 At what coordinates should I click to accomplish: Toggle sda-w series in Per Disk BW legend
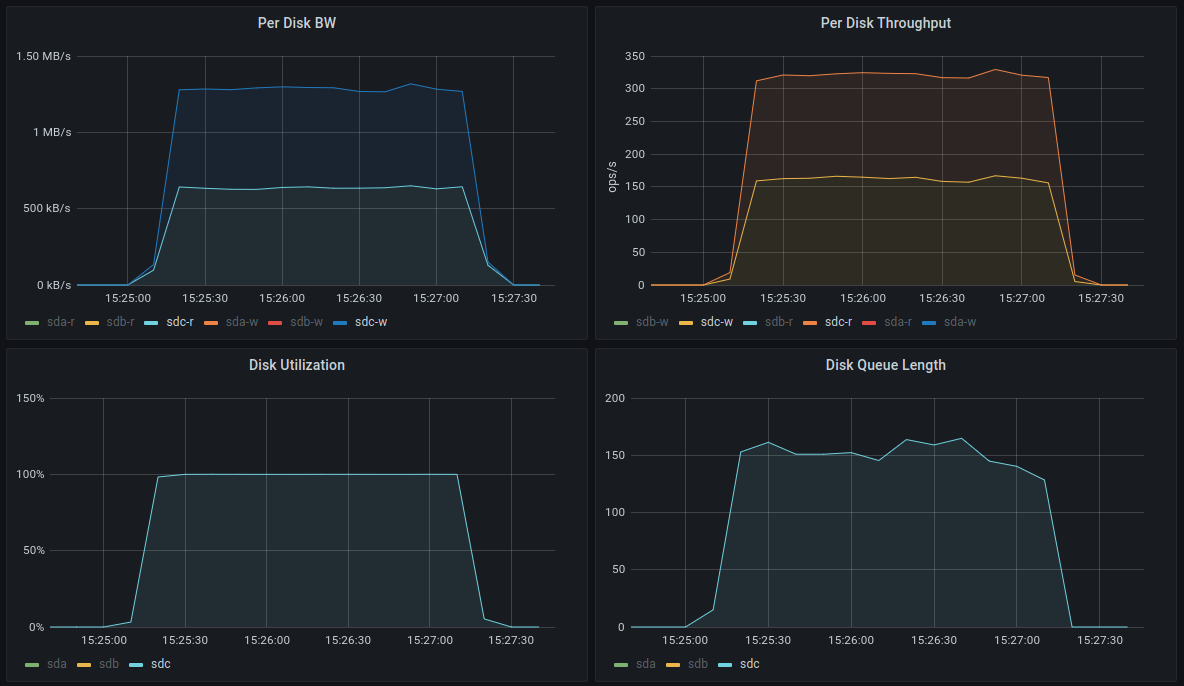coord(242,322)
